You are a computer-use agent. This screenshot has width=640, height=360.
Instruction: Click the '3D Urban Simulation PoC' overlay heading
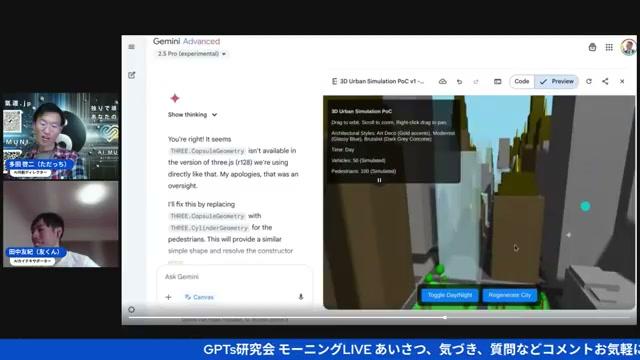[x=362, y=111]
